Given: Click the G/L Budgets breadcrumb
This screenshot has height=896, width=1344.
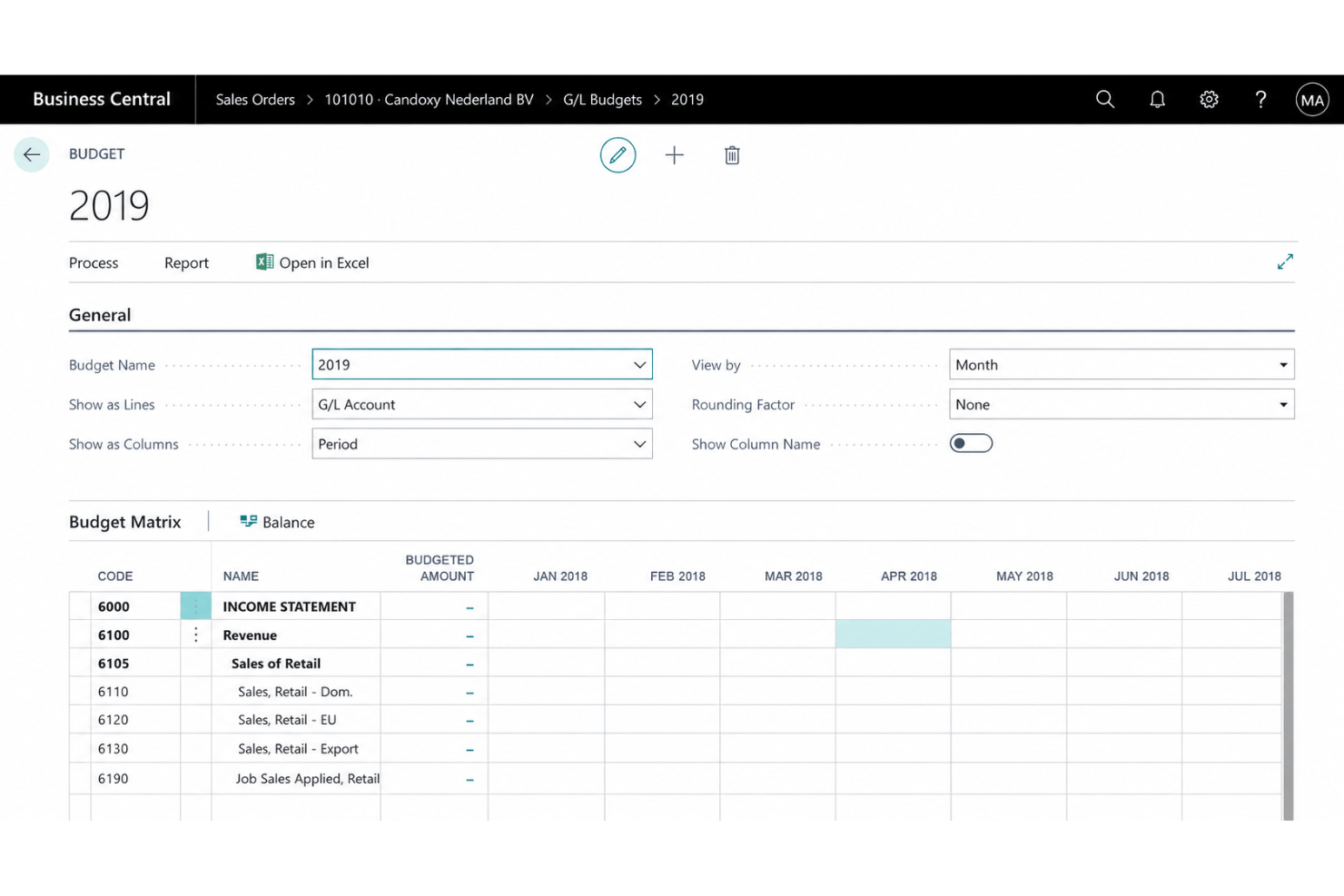Looking at the screenshot, I should click(x=602, y=99).
